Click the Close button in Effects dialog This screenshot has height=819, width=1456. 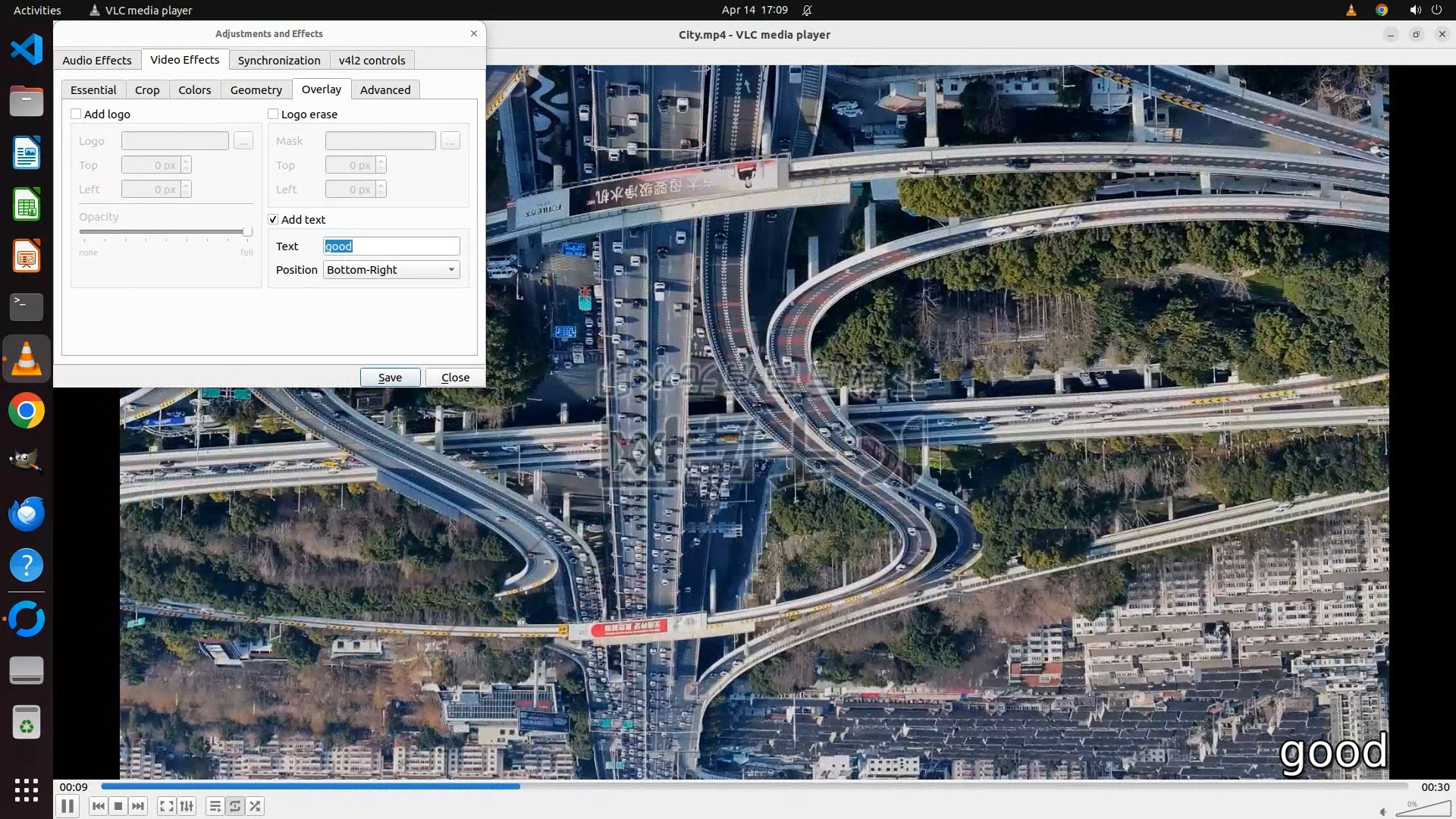[455, 378]
